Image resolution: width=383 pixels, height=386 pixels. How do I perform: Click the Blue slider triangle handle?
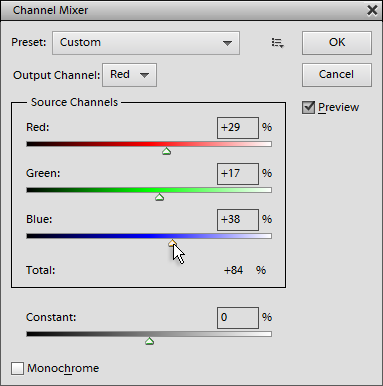point(172,243)
